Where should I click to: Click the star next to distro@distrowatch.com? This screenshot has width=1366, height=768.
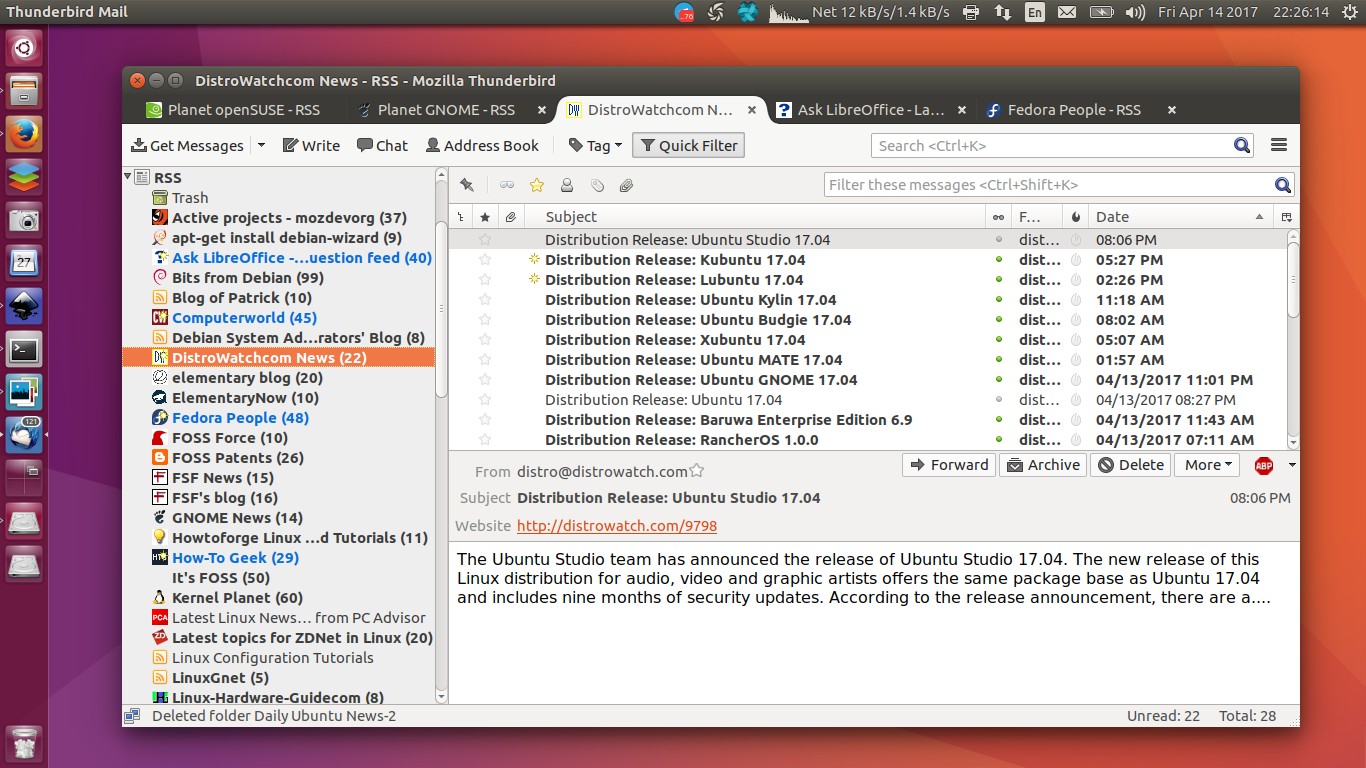tap(697, 471)
